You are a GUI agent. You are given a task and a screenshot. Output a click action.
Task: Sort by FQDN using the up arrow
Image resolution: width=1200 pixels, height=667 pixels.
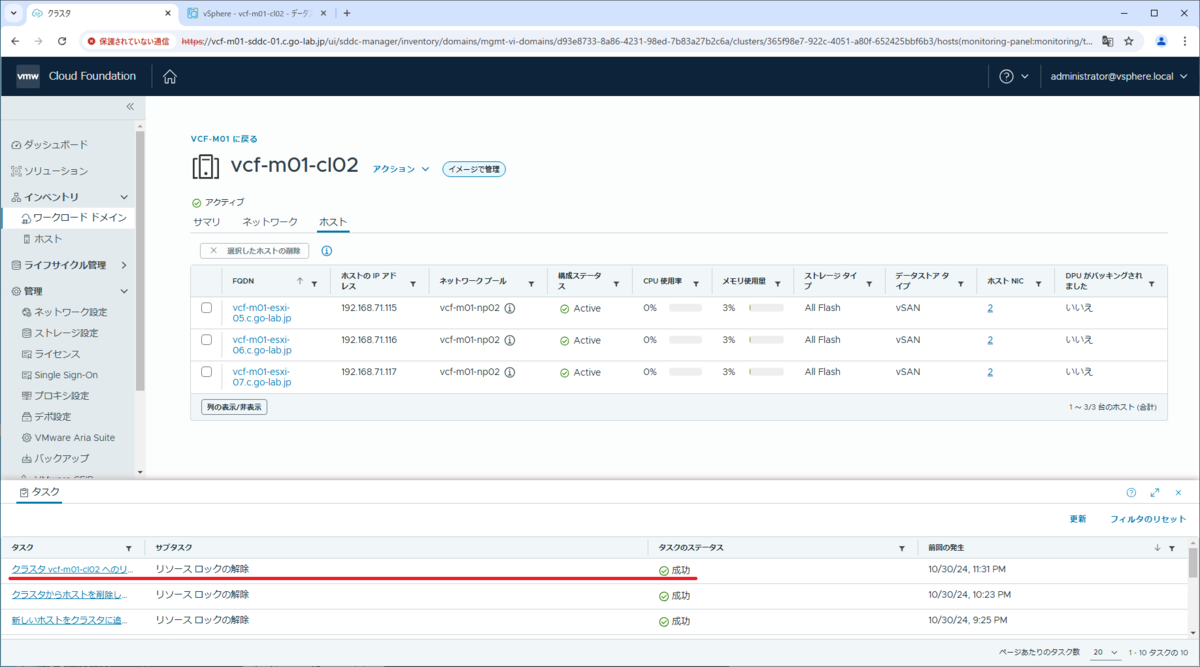tap(299, 282)
